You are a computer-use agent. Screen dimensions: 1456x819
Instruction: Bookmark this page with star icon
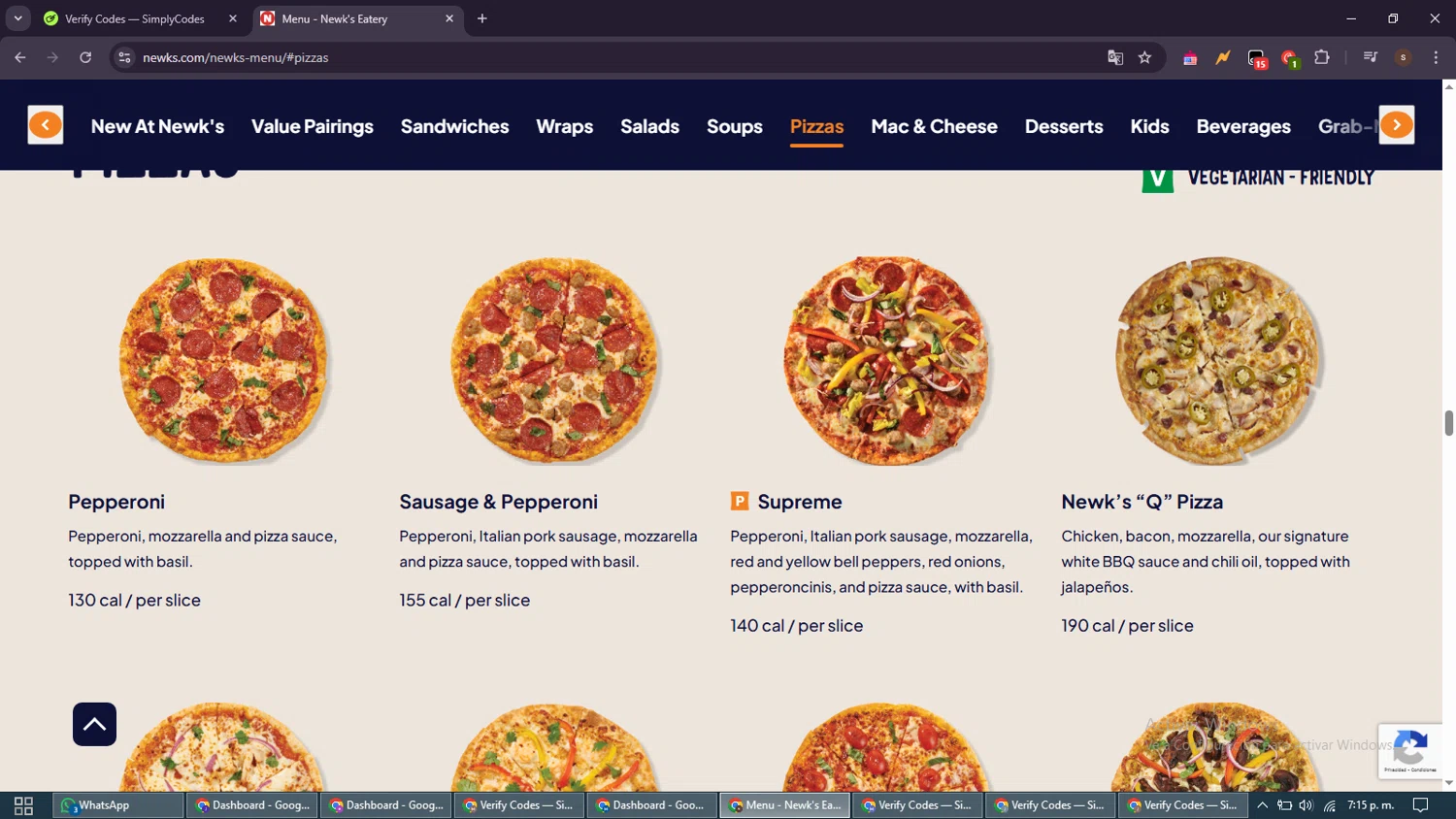(x=1144, y=57)
